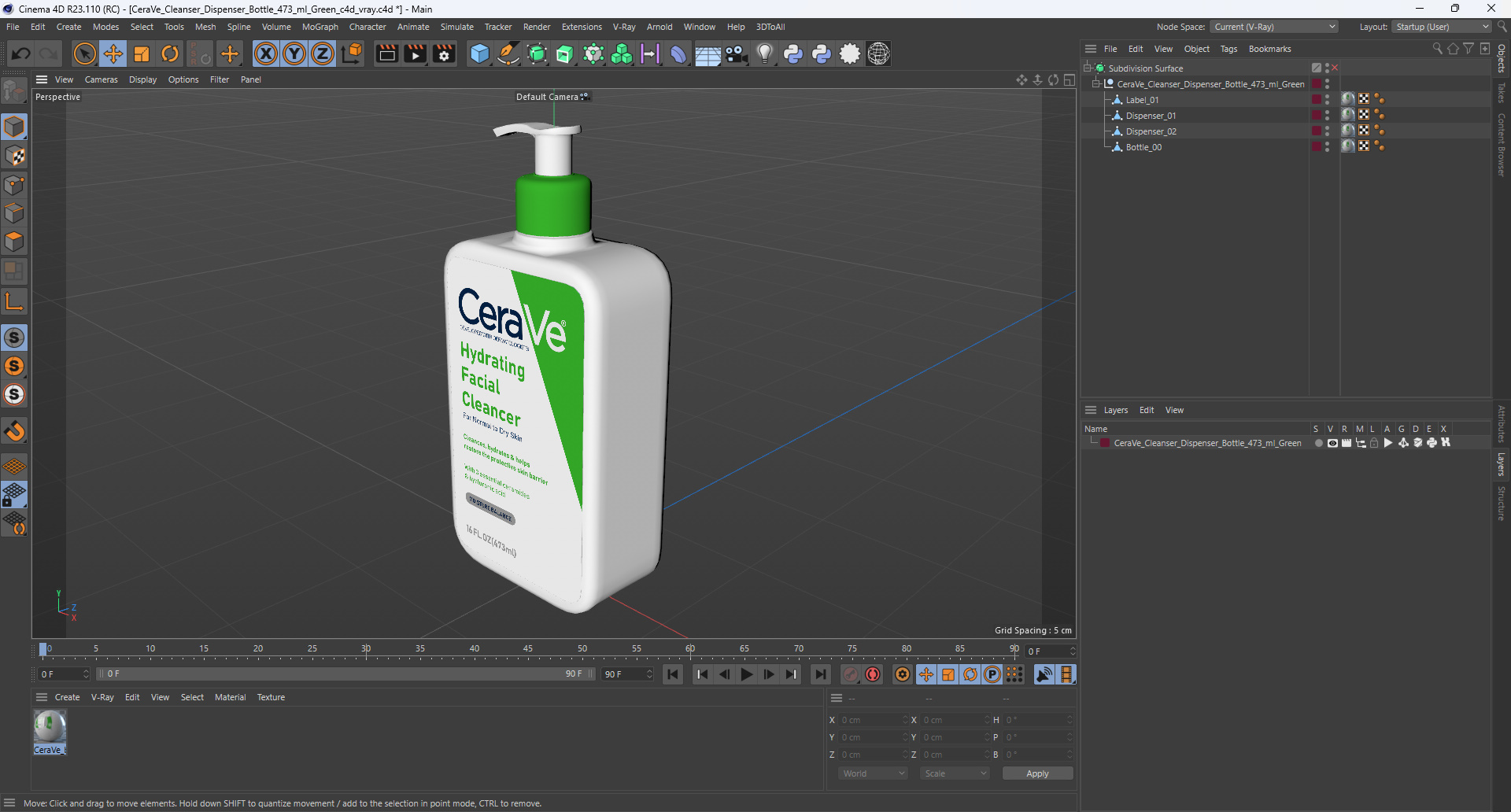Toggle Label_01 visibility dots
Viewport: 1511px width, 812px height.
point(1327,100)
